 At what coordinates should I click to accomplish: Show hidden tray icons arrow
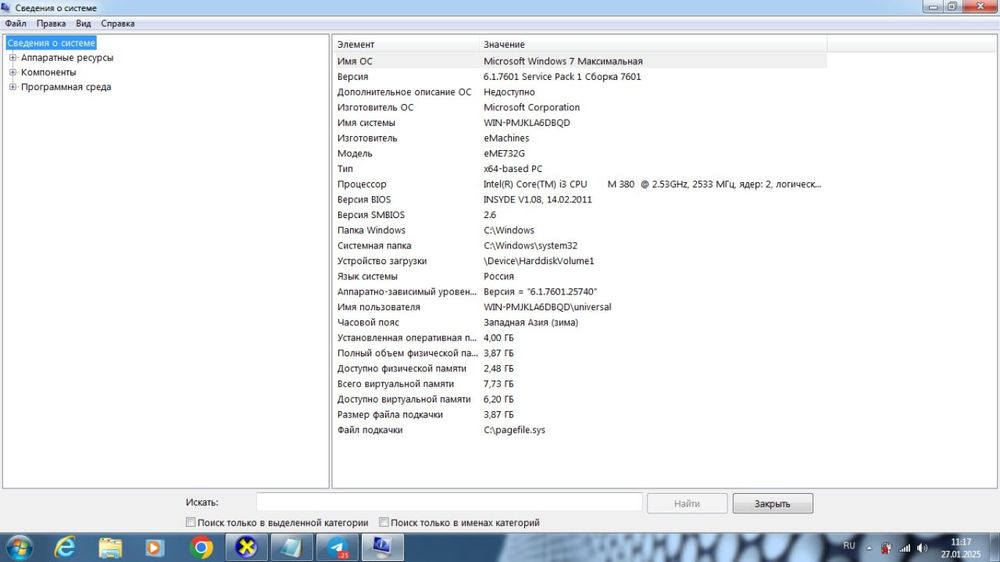[869, 548]
